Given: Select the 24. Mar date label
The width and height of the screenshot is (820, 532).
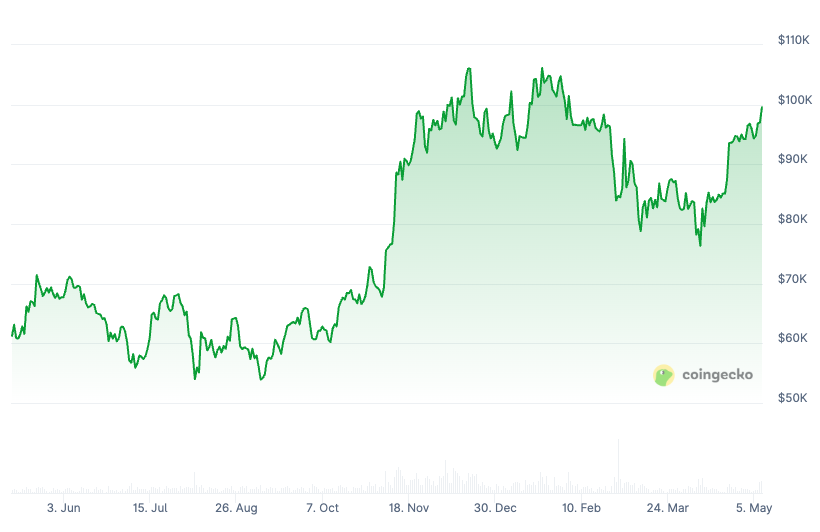Looking at the screenshot, I should pos(668,508).
